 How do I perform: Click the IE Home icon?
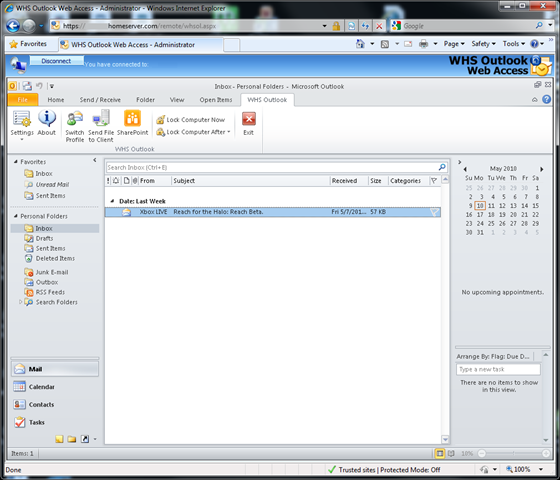(360, 44)
